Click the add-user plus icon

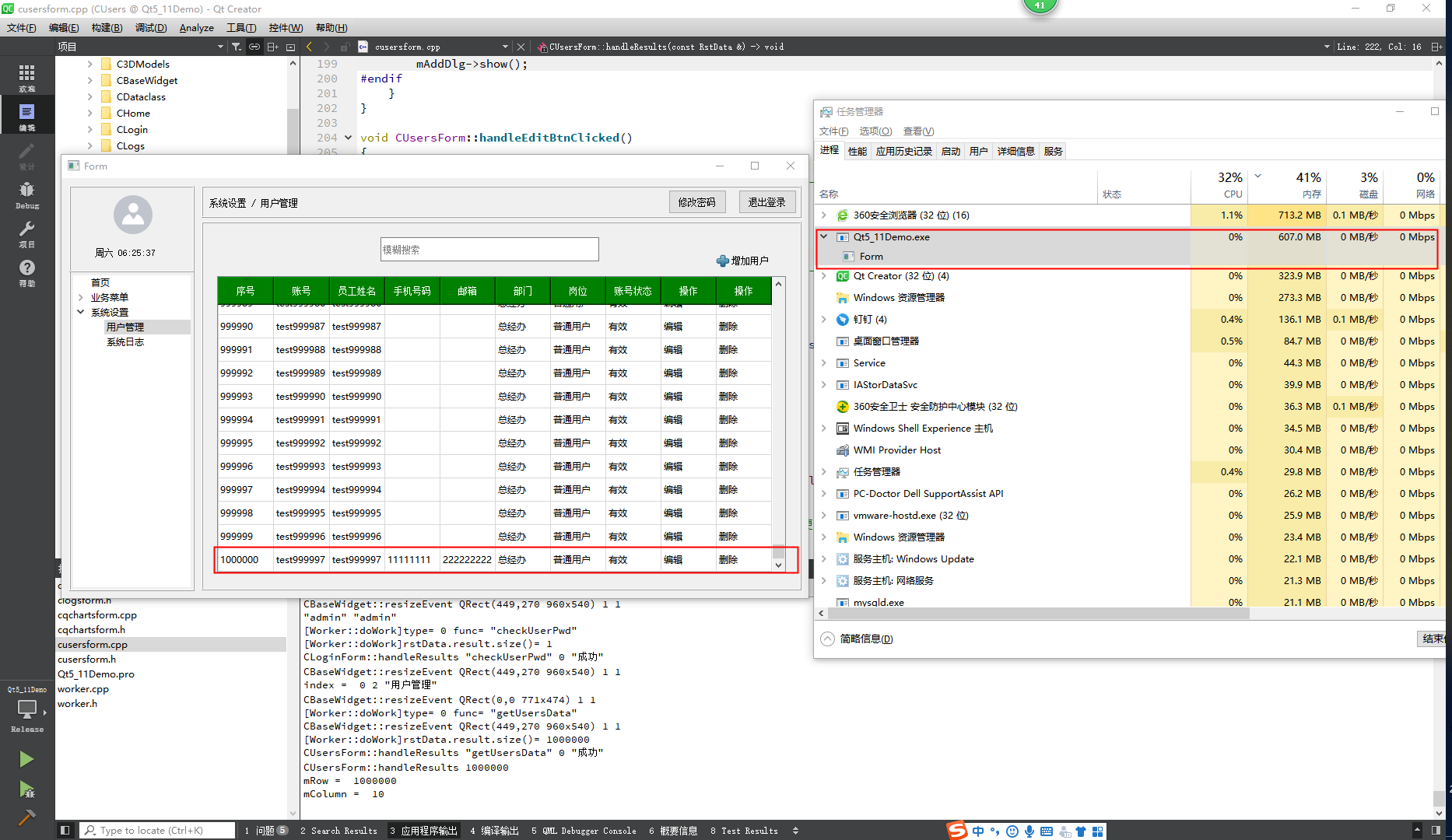click(722, 261)
